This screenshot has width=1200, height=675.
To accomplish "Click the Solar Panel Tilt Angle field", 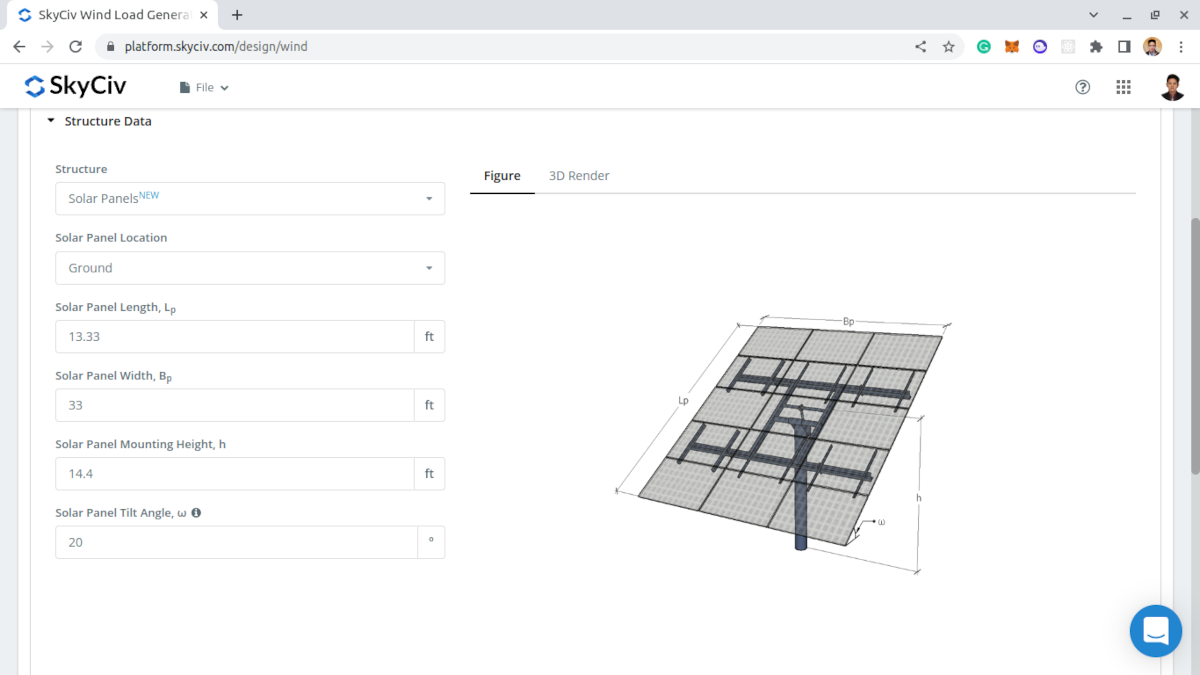I will click(236, 542).
